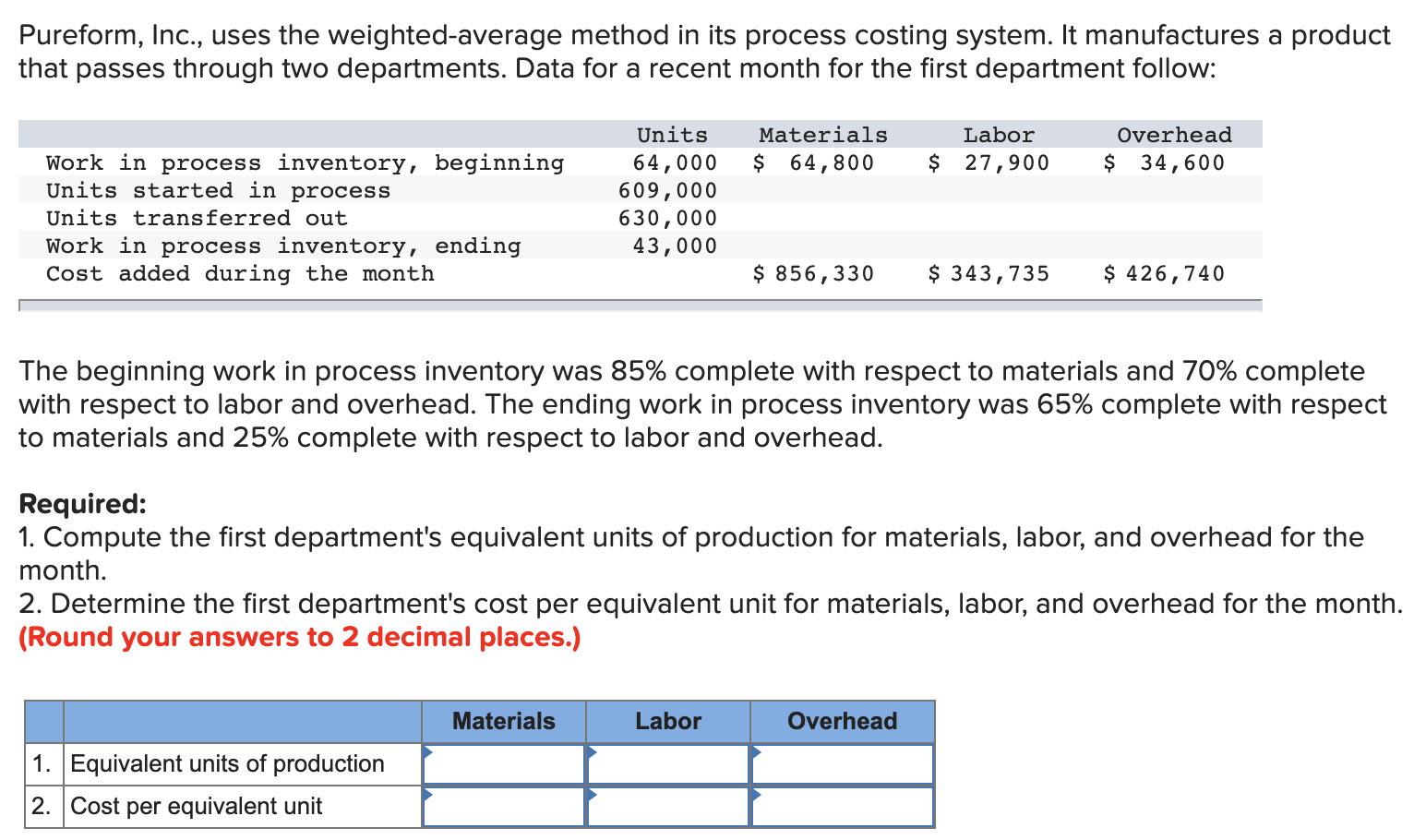Click the blue flag marker in Materials cost per unit cell

427,794
